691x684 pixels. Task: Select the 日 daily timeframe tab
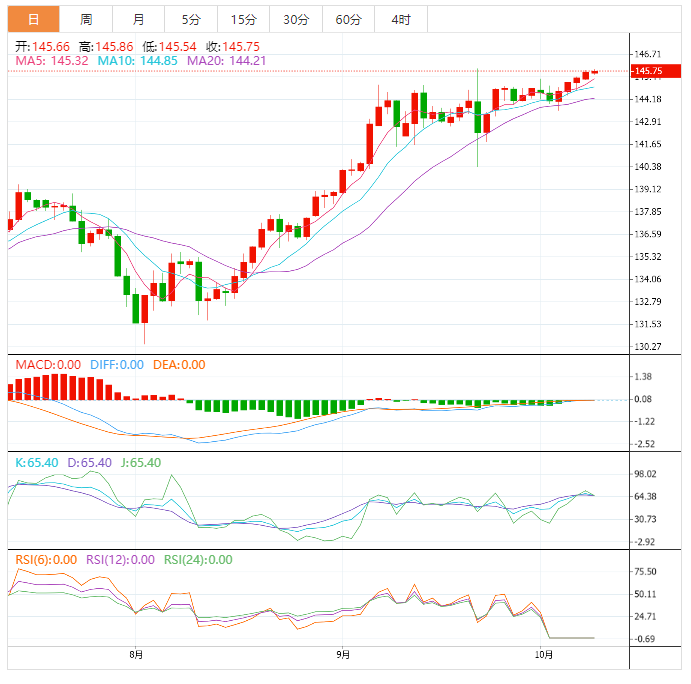[33, 19]
